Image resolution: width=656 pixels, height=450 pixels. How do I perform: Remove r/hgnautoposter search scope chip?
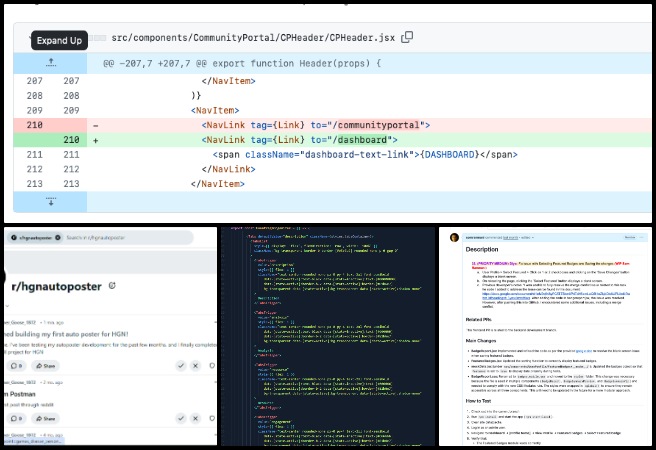58,238
